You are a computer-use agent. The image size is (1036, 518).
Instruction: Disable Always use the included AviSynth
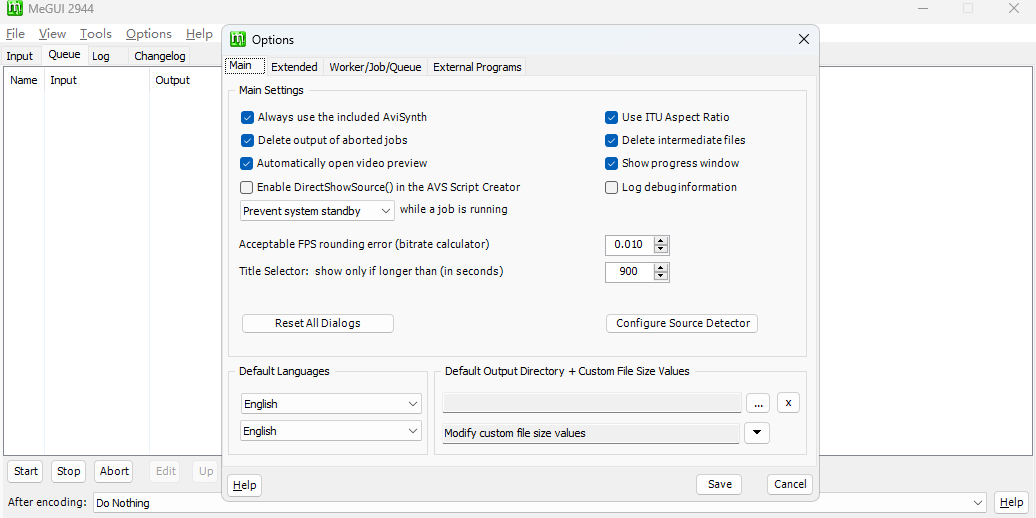[248, 117]
